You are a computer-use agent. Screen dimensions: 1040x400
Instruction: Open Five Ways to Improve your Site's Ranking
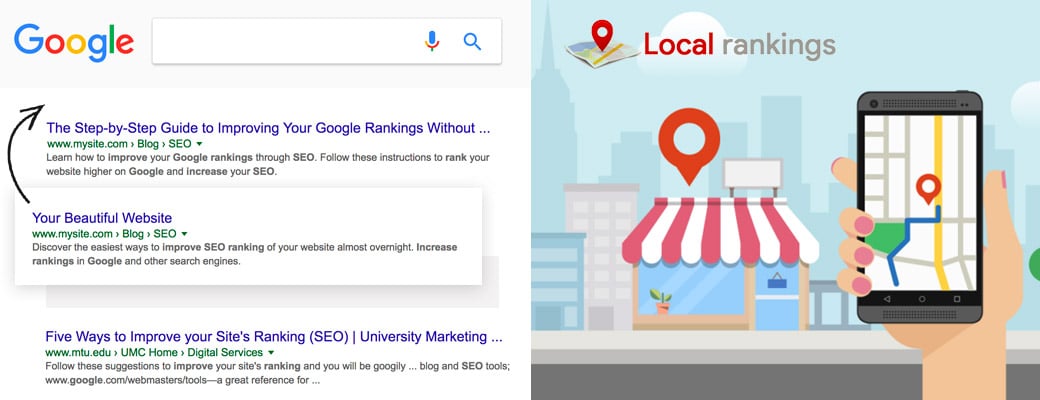pyautogui.click(x=274, y=336)
